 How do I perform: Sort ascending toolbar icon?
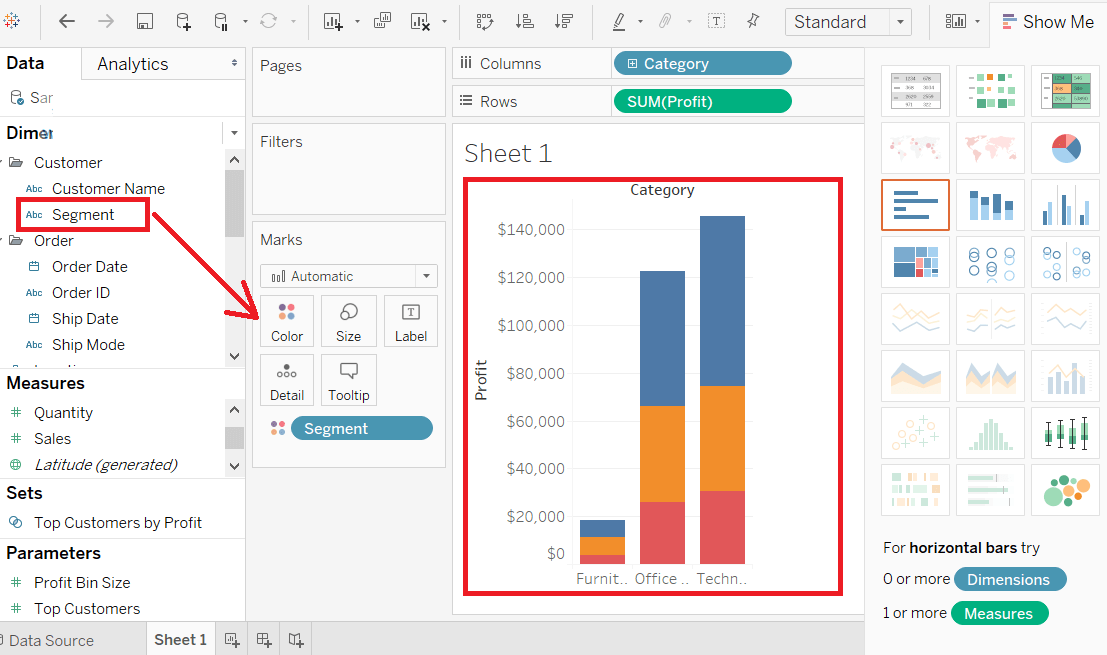pos(525,21)
